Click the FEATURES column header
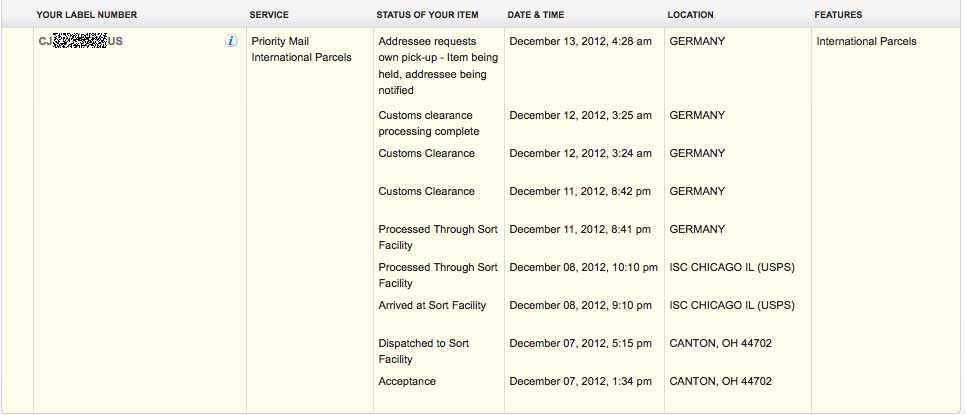This screenshot has width=966, height=415. click(x=838, y=14)
